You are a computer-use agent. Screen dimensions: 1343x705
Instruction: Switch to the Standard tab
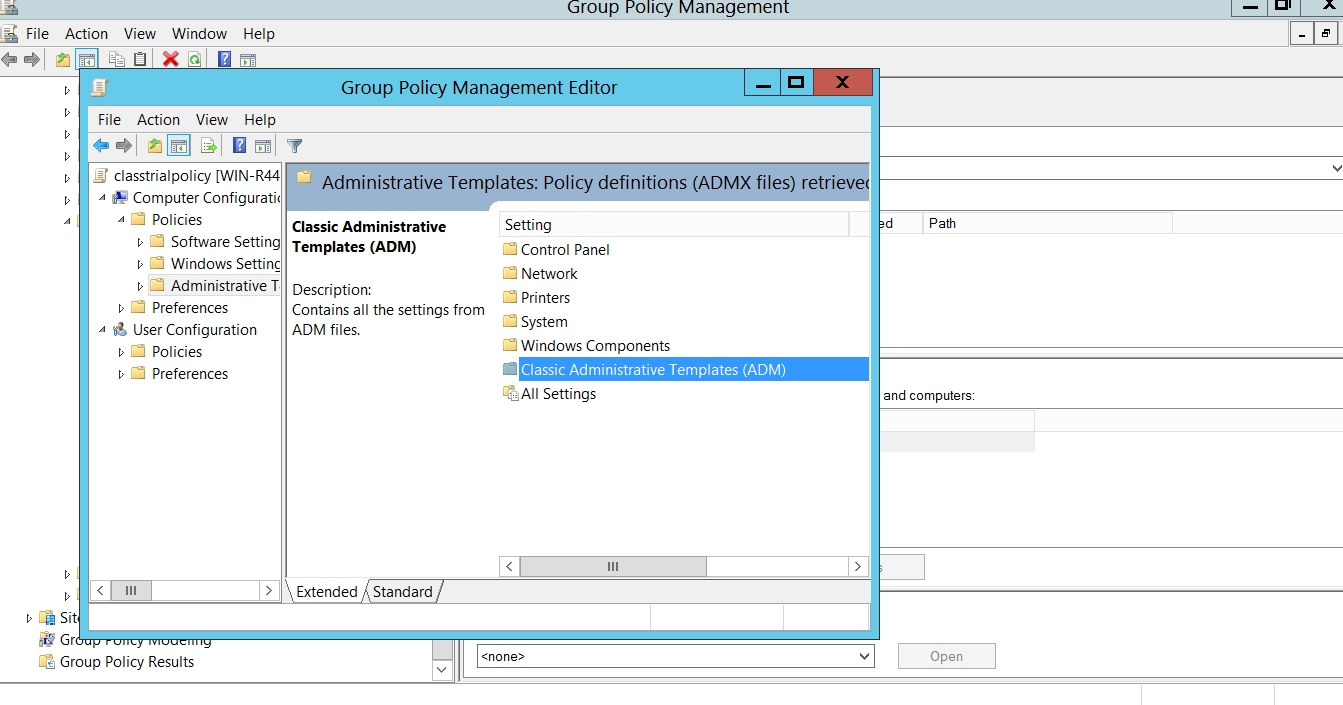click(402, 592)
